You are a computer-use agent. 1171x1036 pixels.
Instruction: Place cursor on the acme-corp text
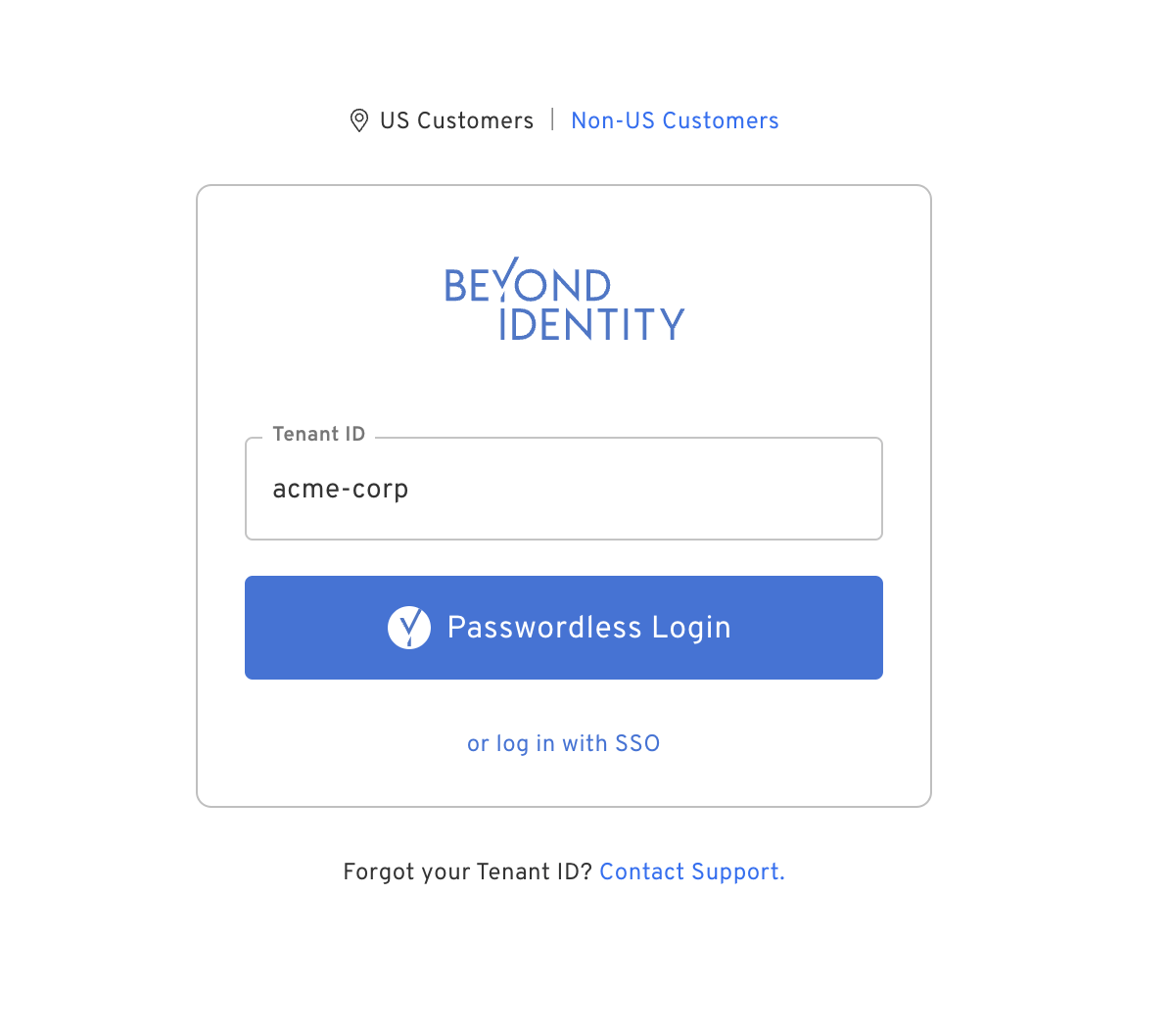click(x=341, y=489)
